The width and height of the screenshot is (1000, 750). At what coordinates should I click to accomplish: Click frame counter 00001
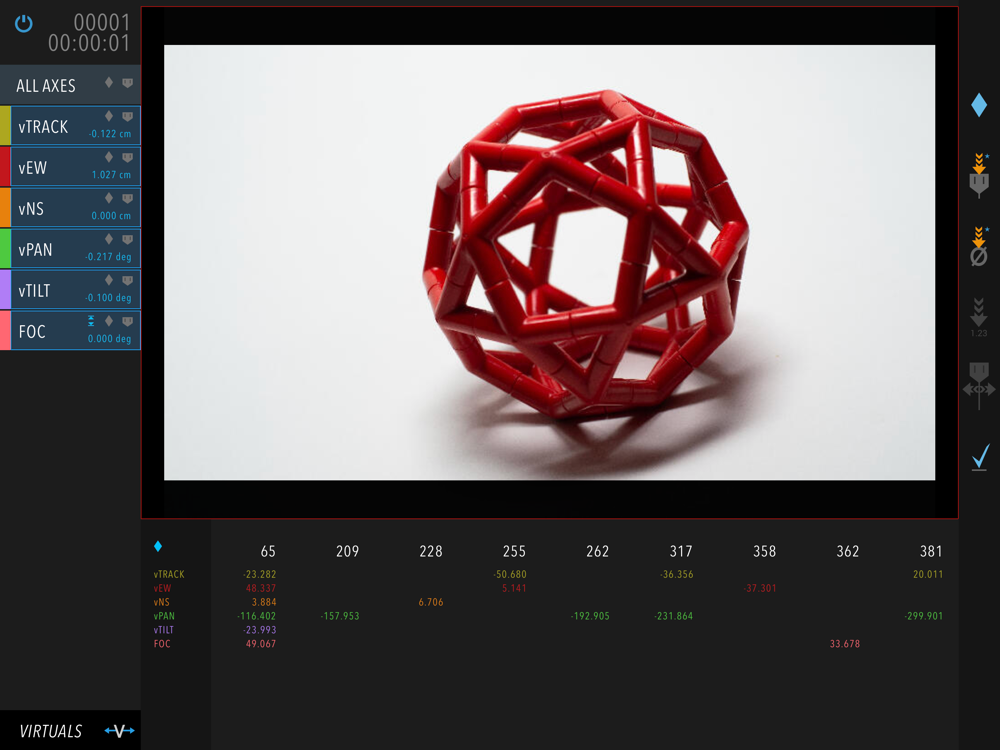point(102,23)
